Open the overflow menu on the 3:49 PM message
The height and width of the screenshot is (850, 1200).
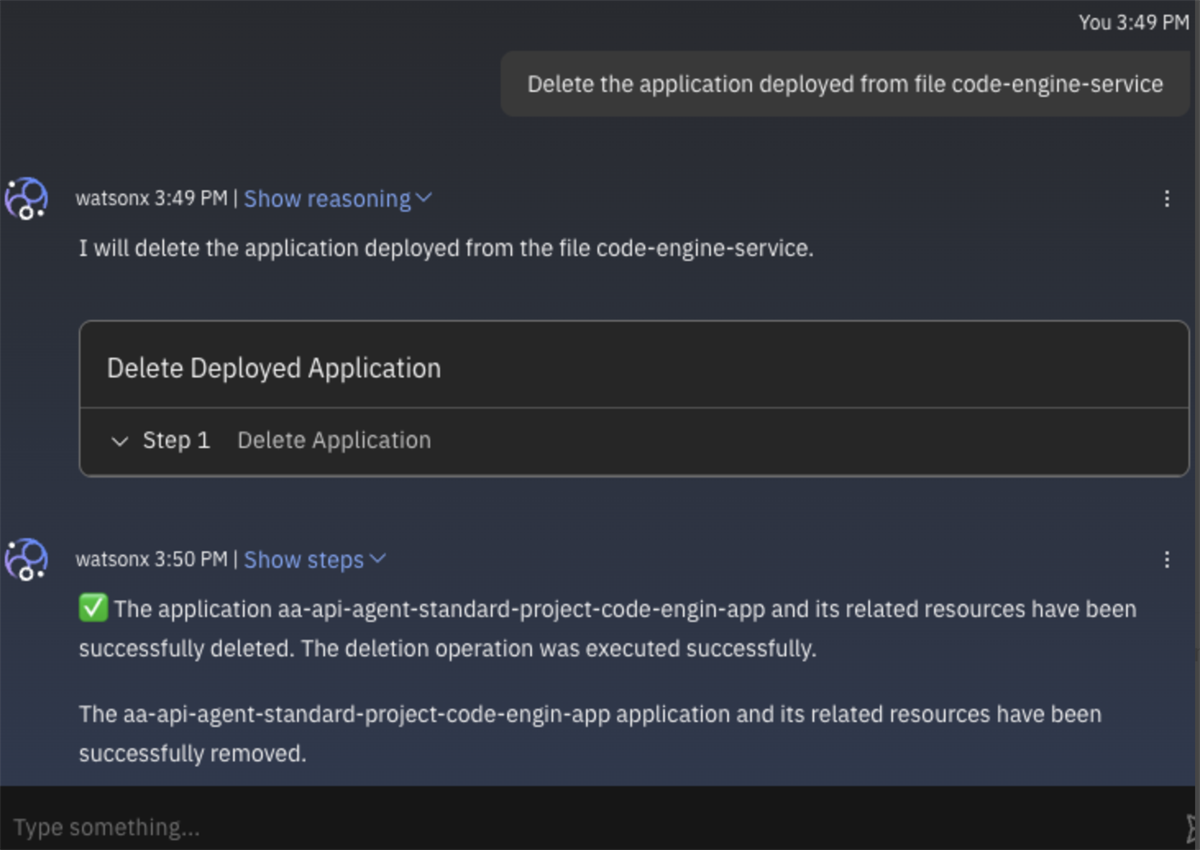pyautogui.click(x=1166, y=199)
